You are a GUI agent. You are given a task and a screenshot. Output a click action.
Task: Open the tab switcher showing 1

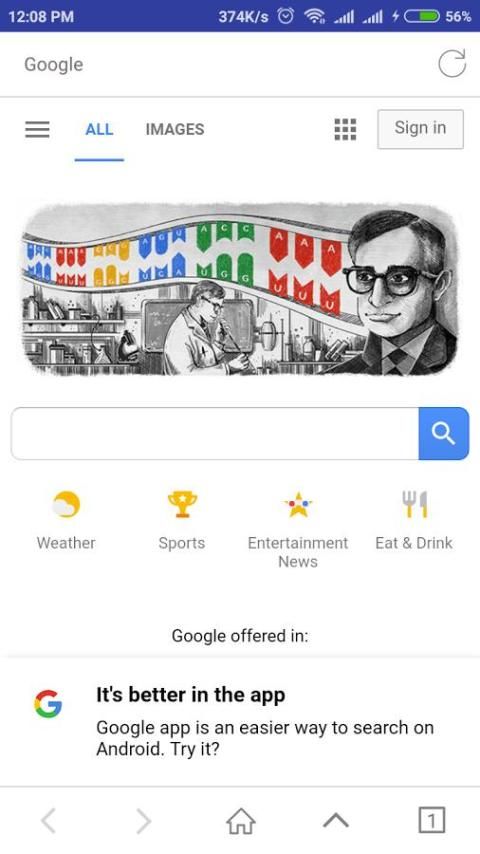(x=432, y=820)
